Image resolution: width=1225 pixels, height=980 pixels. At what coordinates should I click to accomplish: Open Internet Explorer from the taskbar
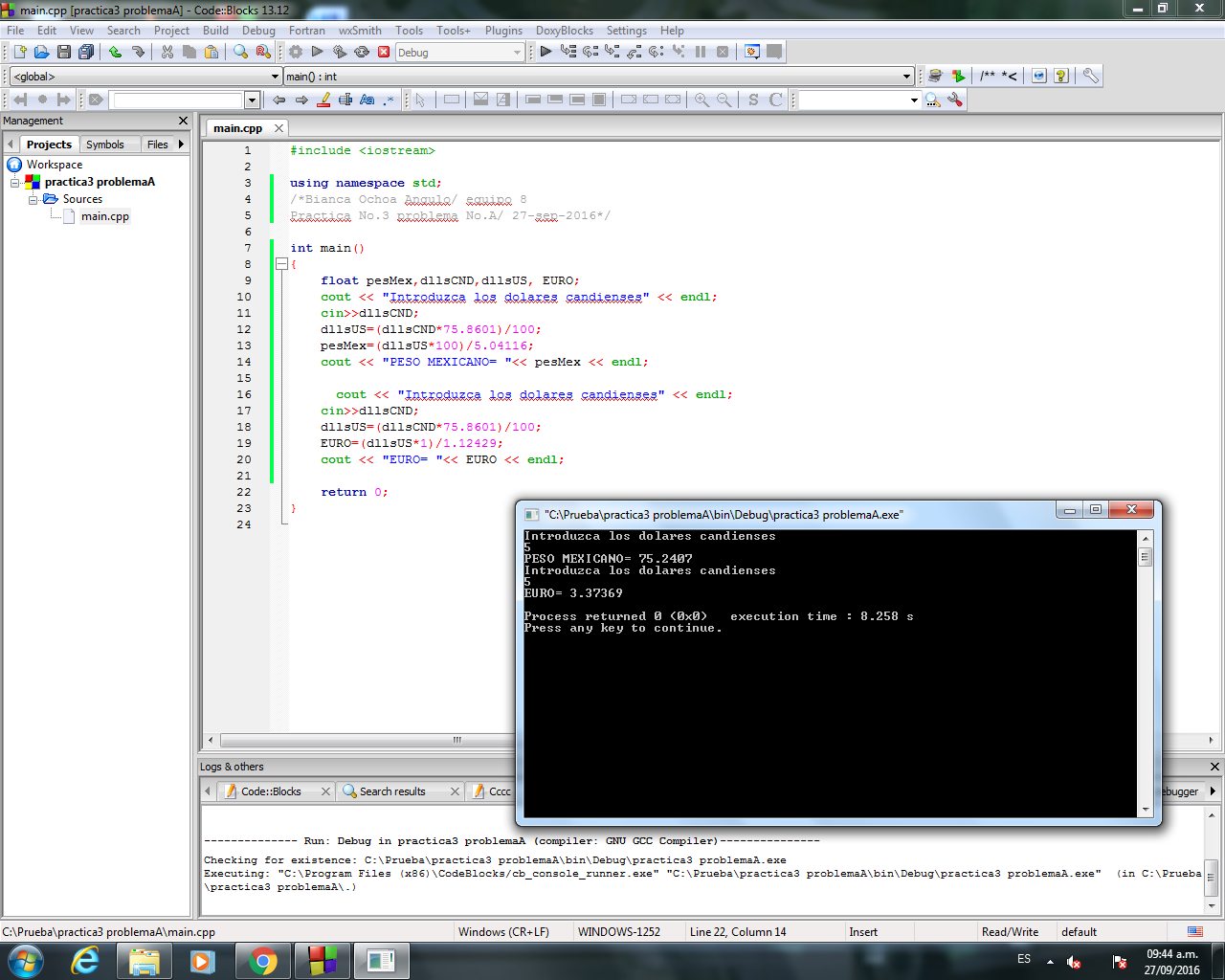(85, 961)
